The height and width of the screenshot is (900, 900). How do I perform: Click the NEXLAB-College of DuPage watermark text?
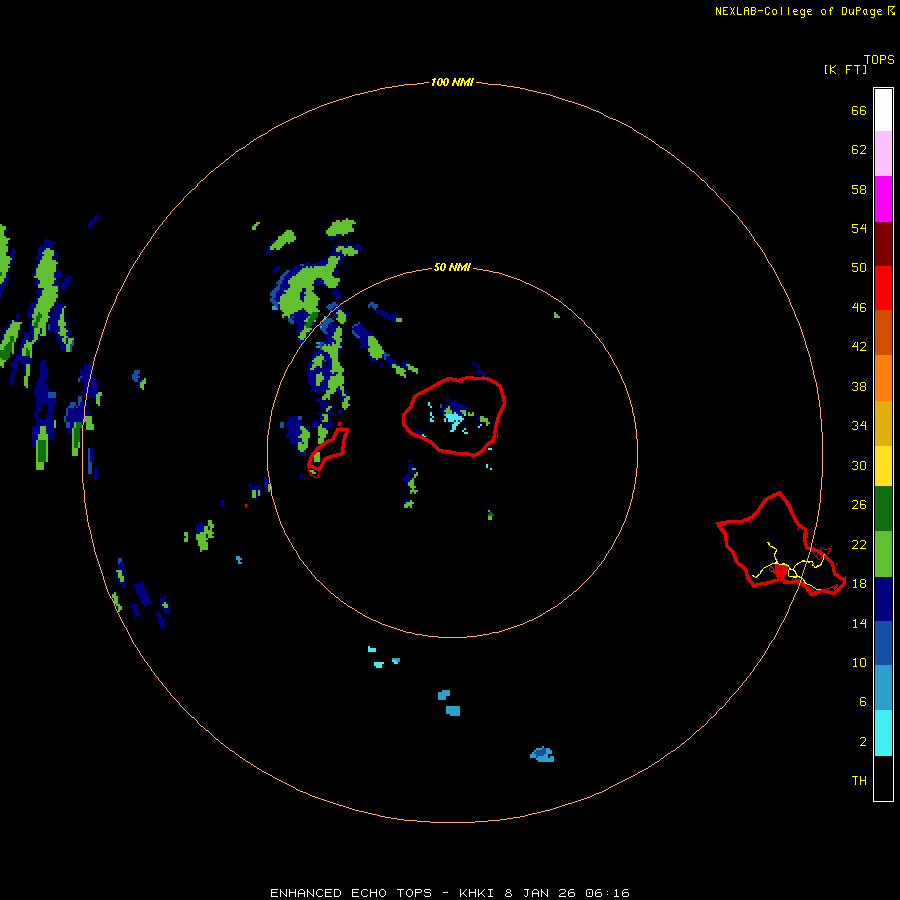pos(804,11)
